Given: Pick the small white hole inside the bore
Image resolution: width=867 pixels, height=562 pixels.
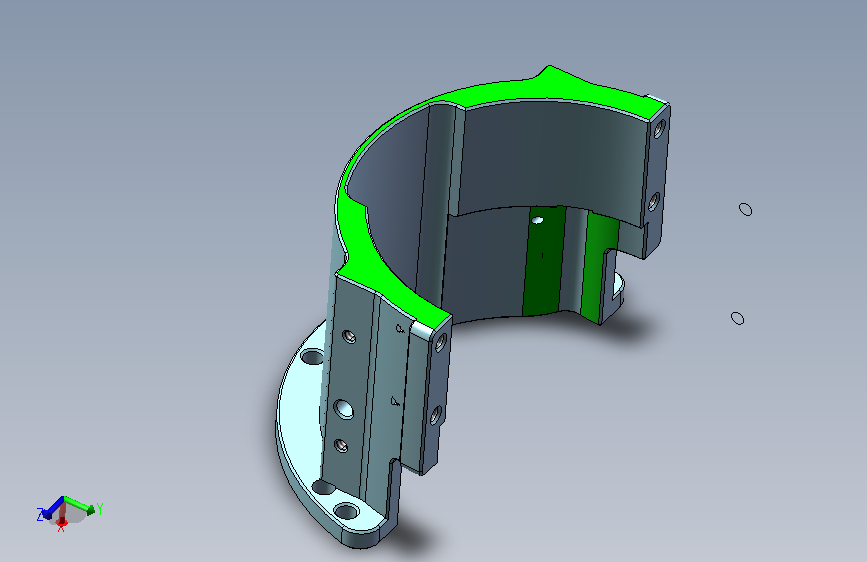Looking at the screenshot, I should [x=537, y=220].
